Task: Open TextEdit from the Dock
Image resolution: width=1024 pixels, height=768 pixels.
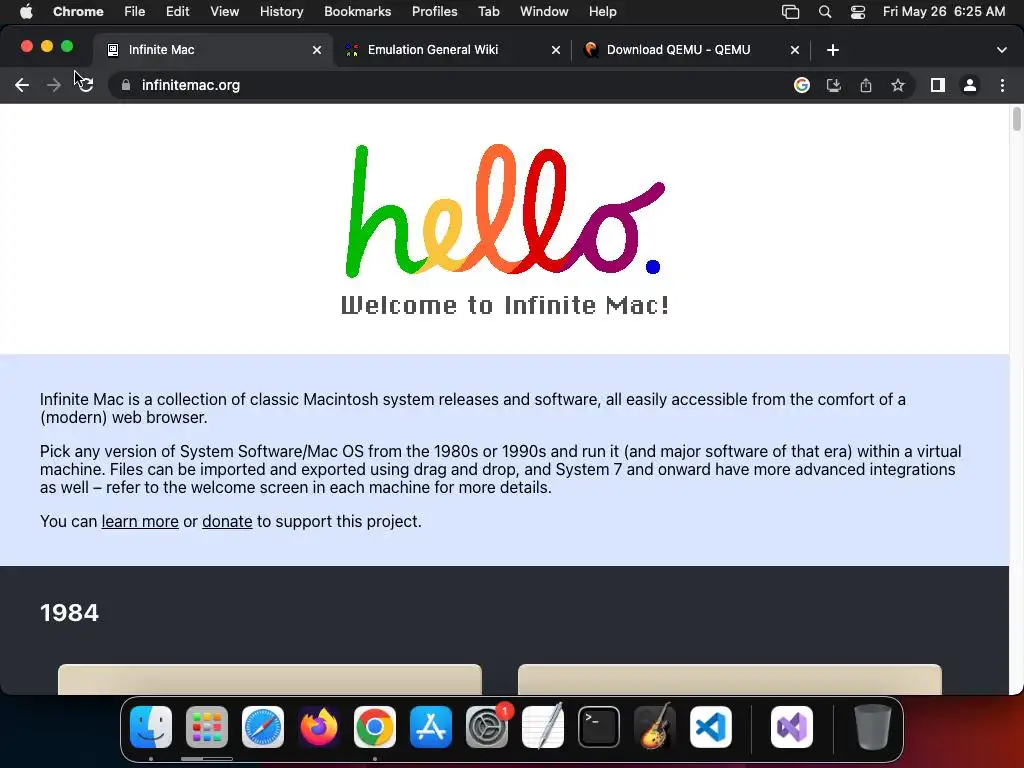Action: tap(543, 727)
